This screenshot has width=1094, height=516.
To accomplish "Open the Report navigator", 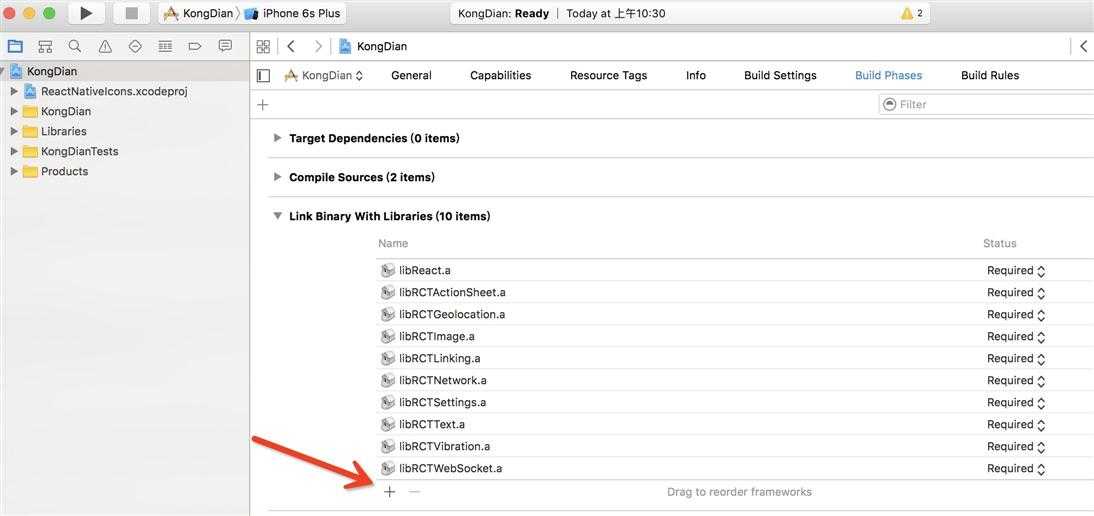I will point(225,47).
